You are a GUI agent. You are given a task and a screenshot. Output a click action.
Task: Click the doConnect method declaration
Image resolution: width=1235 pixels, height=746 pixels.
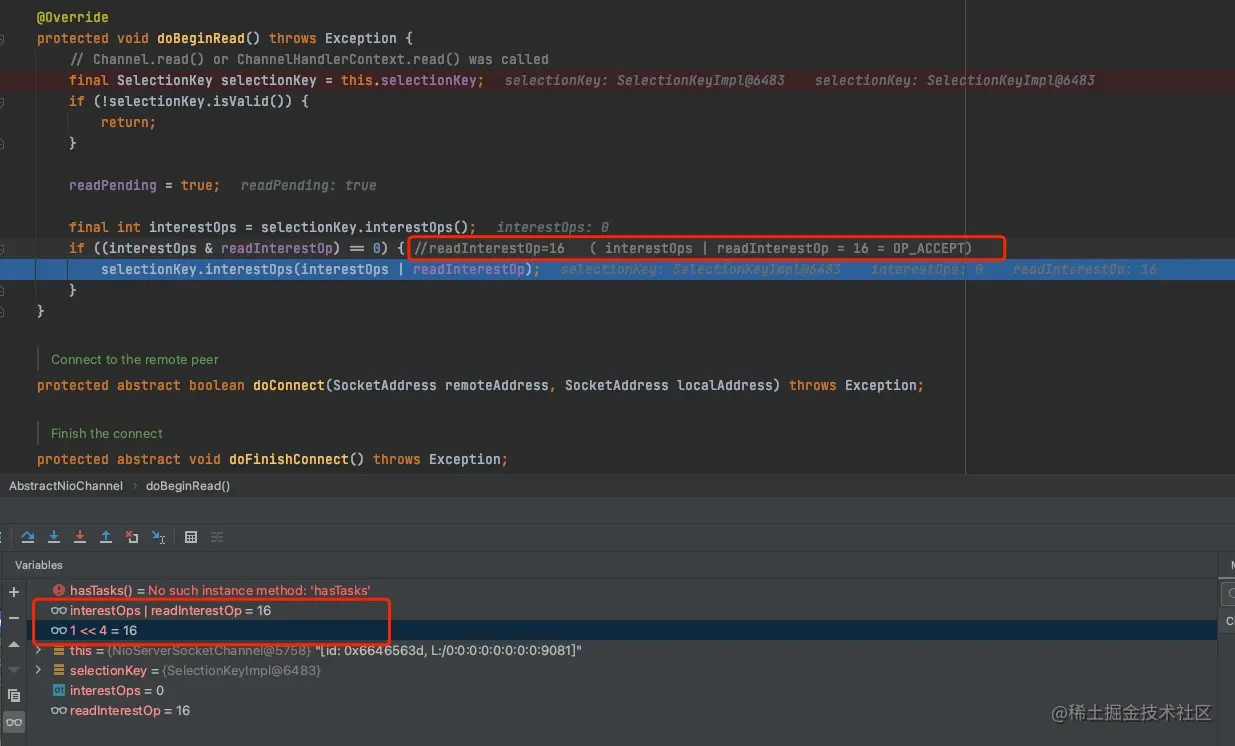click(x=480, y=385)
